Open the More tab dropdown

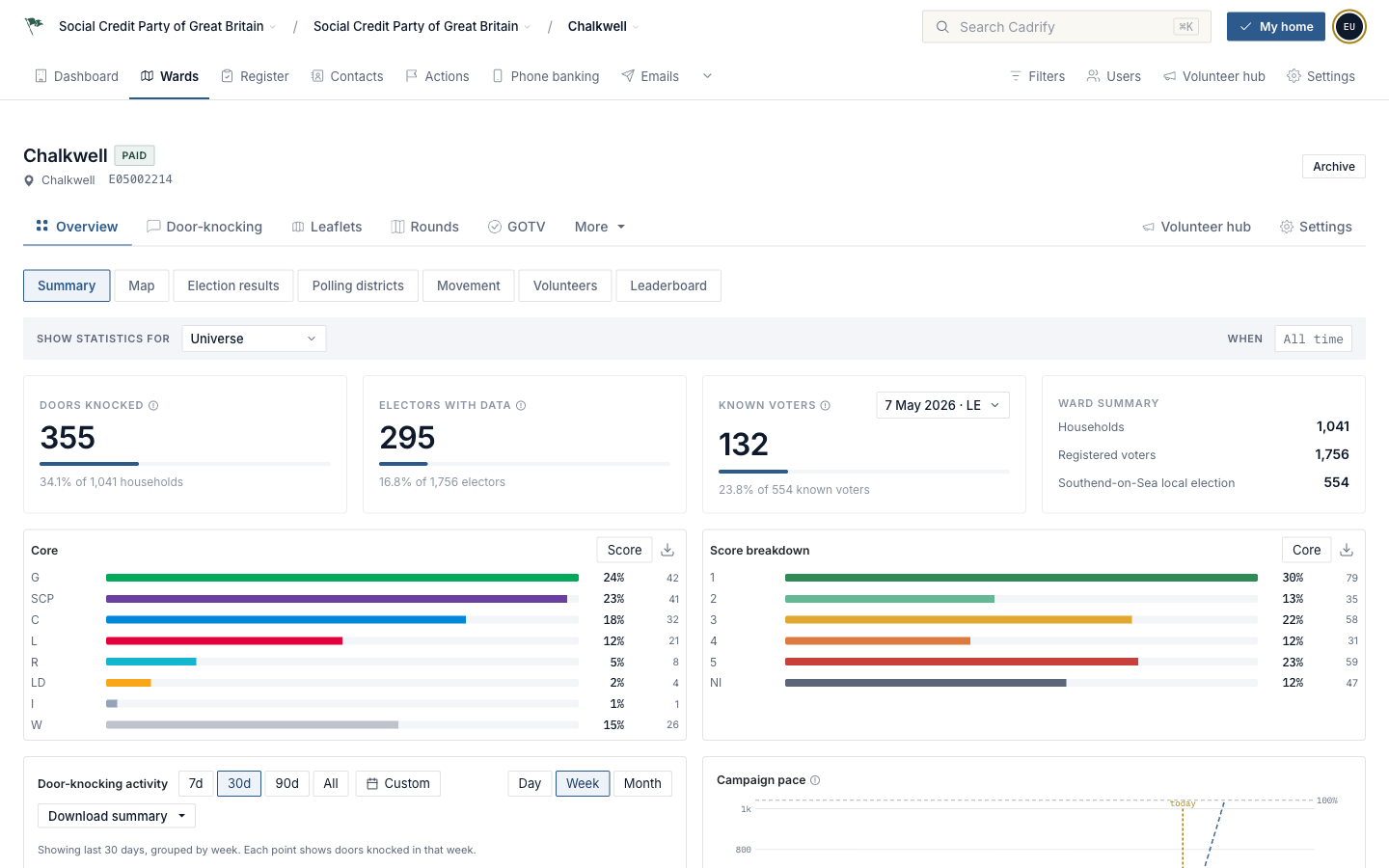[600, 227]
